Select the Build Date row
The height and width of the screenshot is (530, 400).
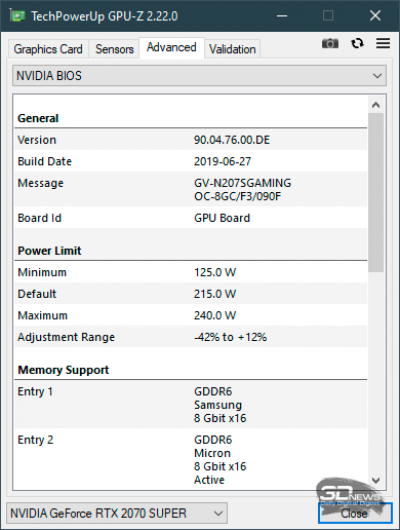(191, 161)
